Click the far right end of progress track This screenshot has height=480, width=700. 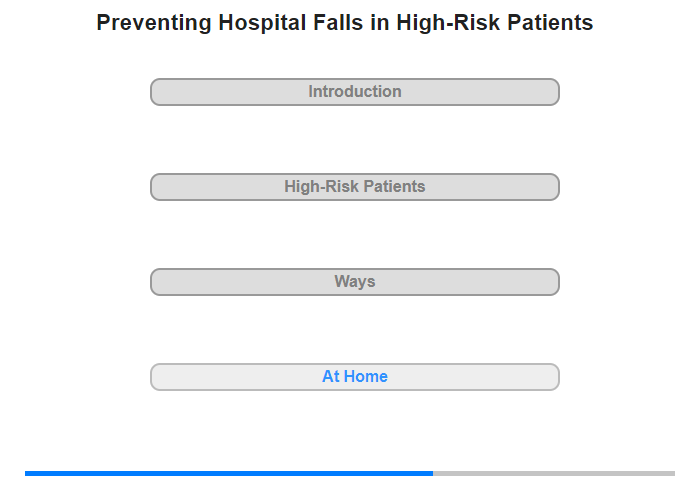pyautogui.click(x=672, y=473)
